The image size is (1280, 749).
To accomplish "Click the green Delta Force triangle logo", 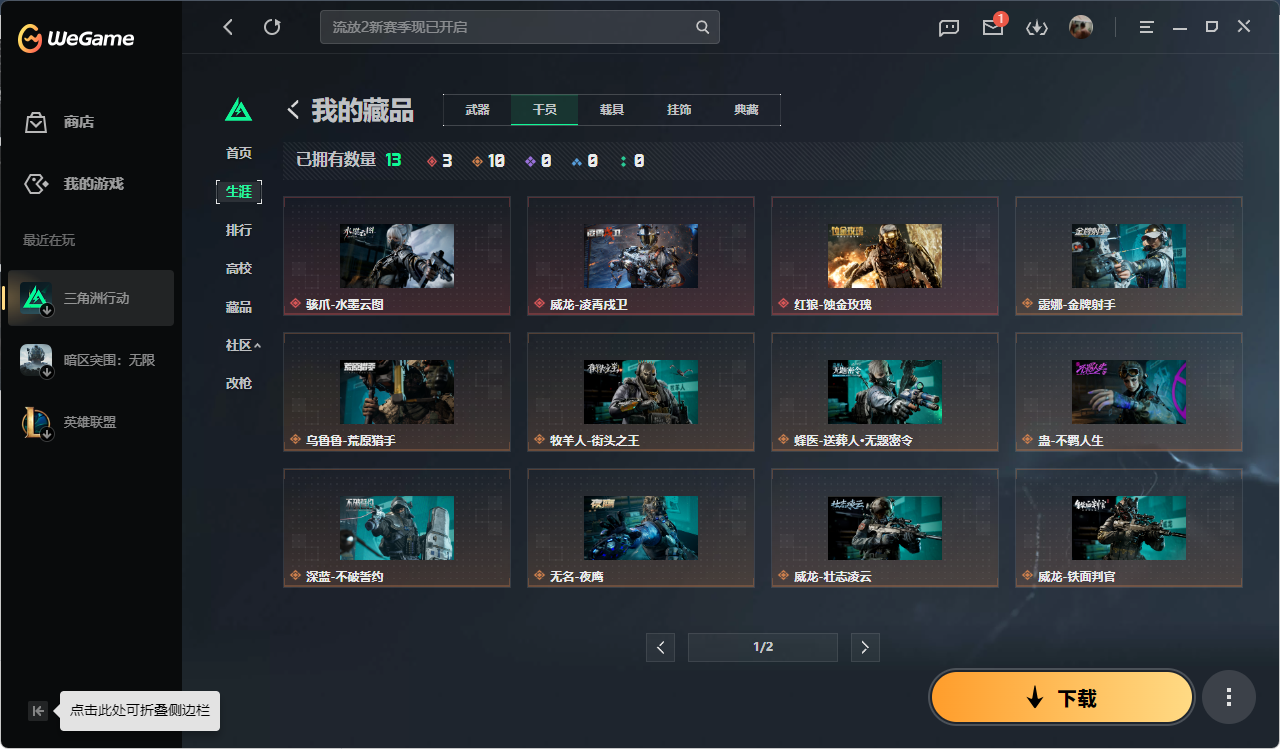I will tap(239, 109).
